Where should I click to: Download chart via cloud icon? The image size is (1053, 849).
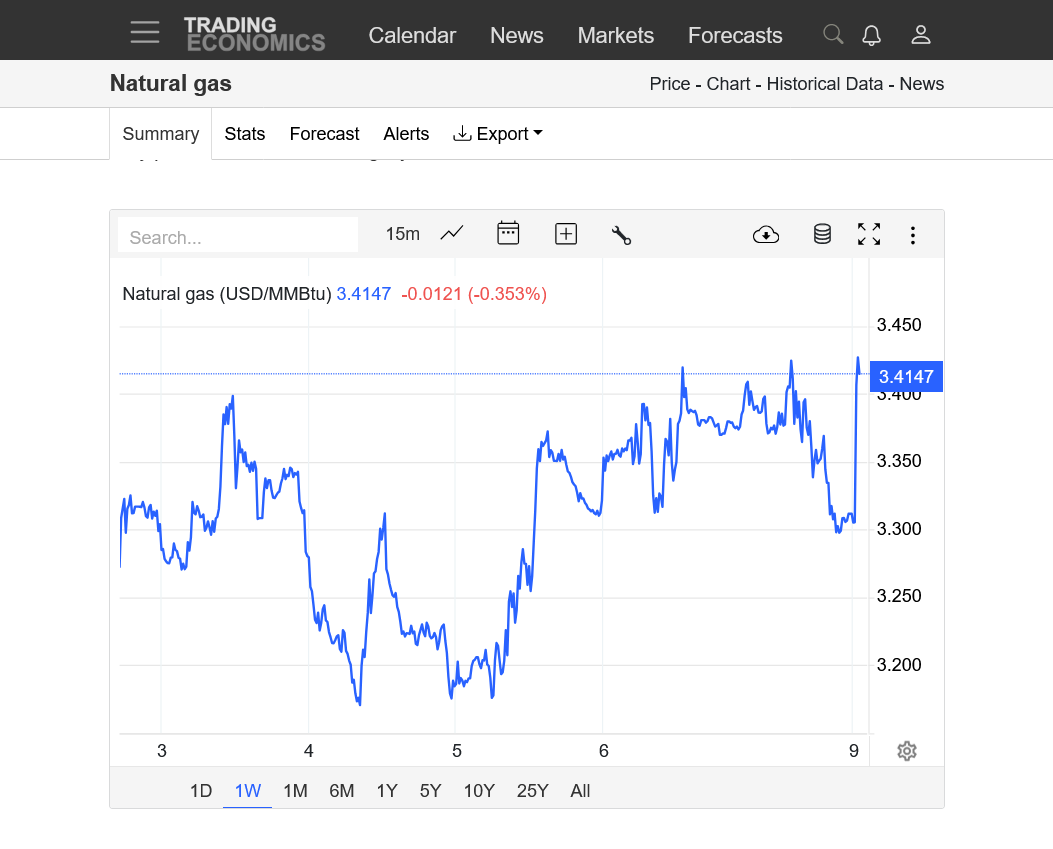(766, 235)
